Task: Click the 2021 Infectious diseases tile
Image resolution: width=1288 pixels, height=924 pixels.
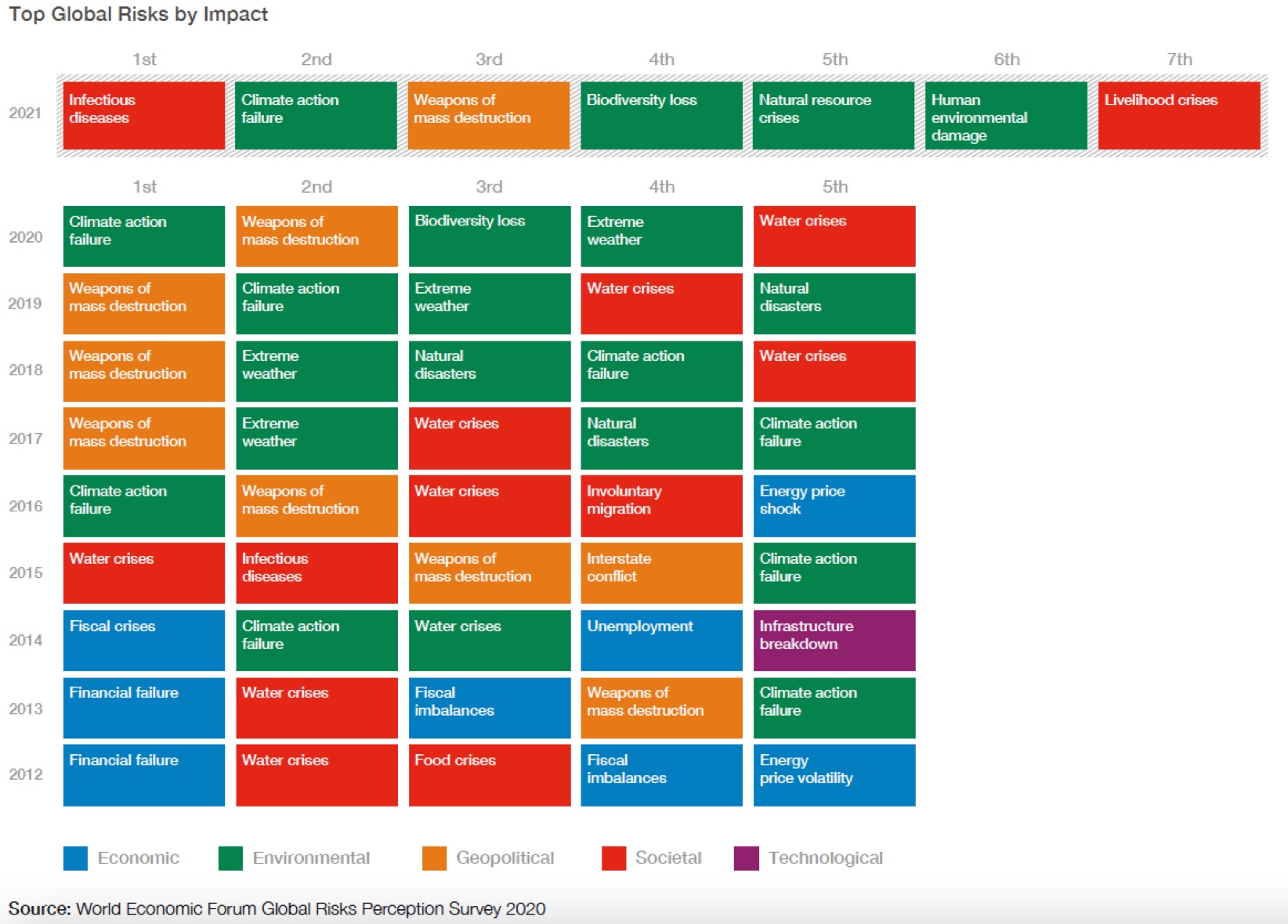Action: 143,115
